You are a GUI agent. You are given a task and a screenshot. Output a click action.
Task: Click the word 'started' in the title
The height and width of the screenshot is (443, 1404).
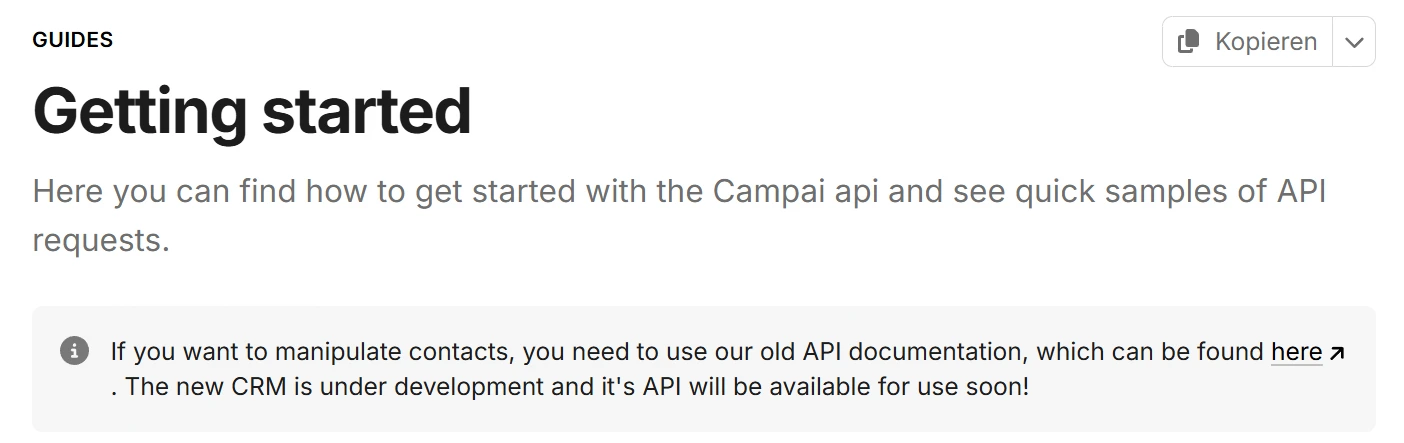click(366, 110)
